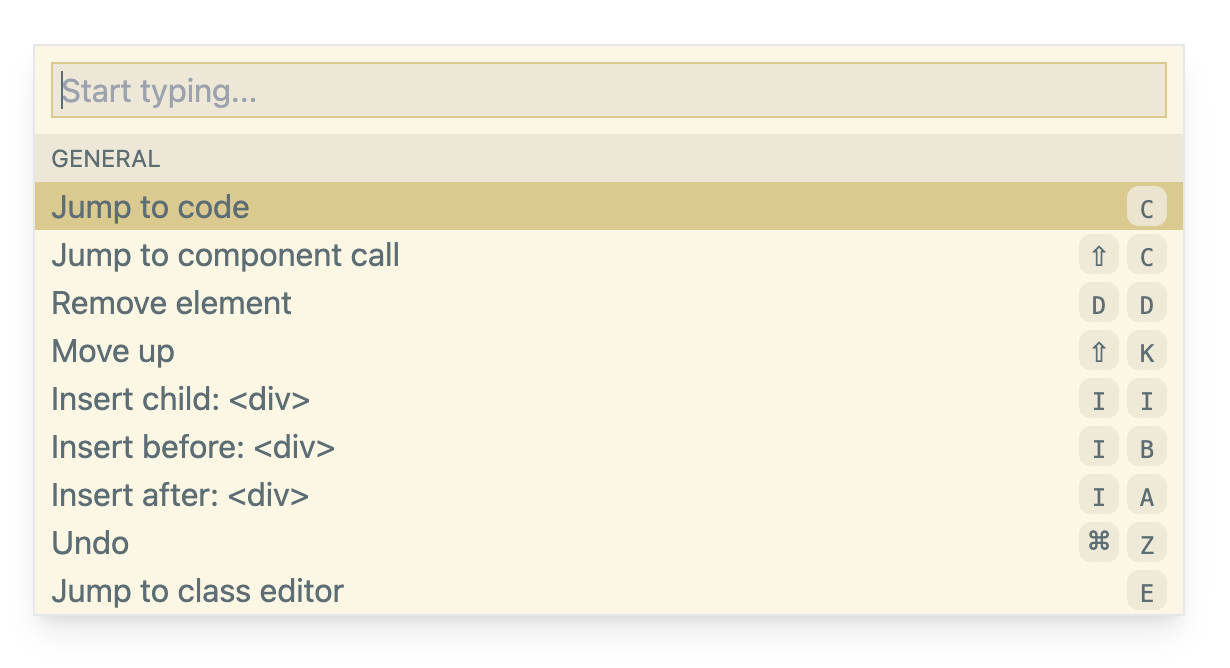Click the command key badge next to Undo
The width and height of the screenshot is (1230, 668).
point(1099,543)
